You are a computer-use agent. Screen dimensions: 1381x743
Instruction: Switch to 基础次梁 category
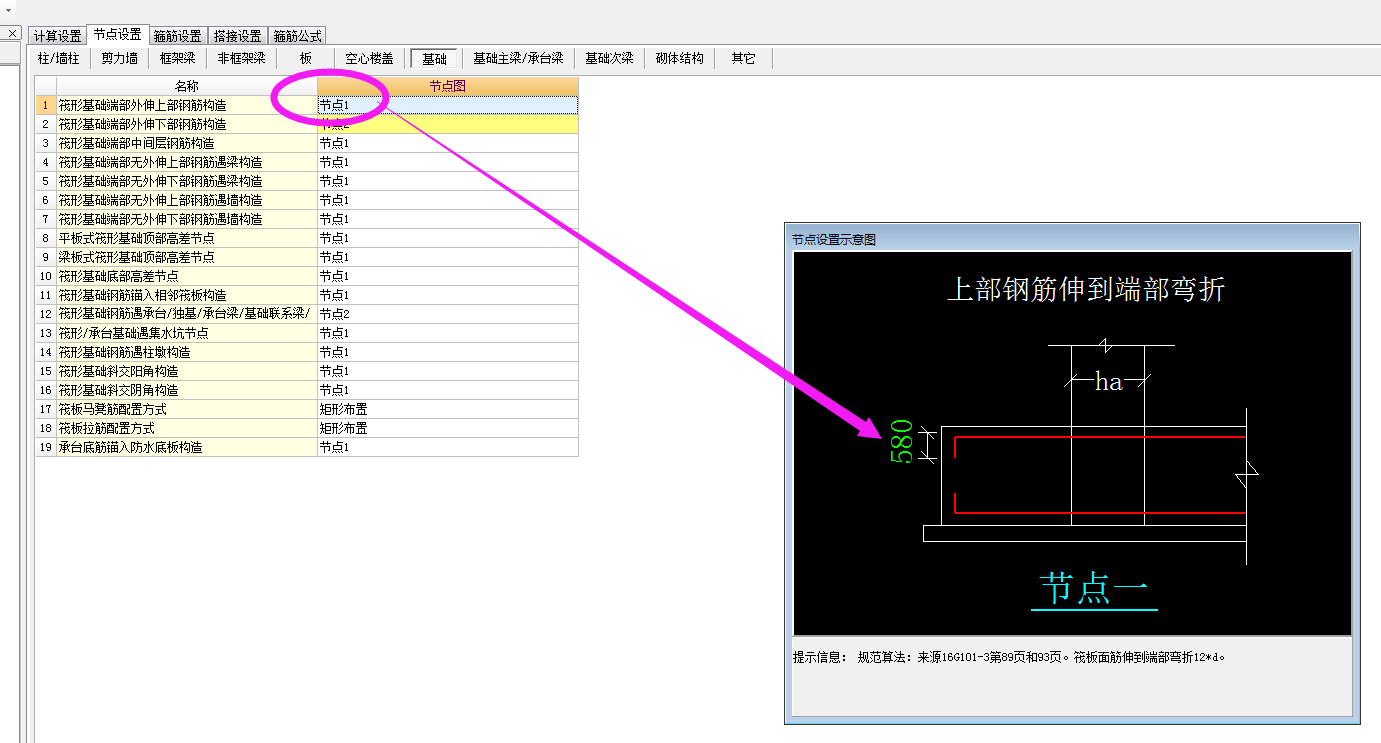(x=609, y=59)
